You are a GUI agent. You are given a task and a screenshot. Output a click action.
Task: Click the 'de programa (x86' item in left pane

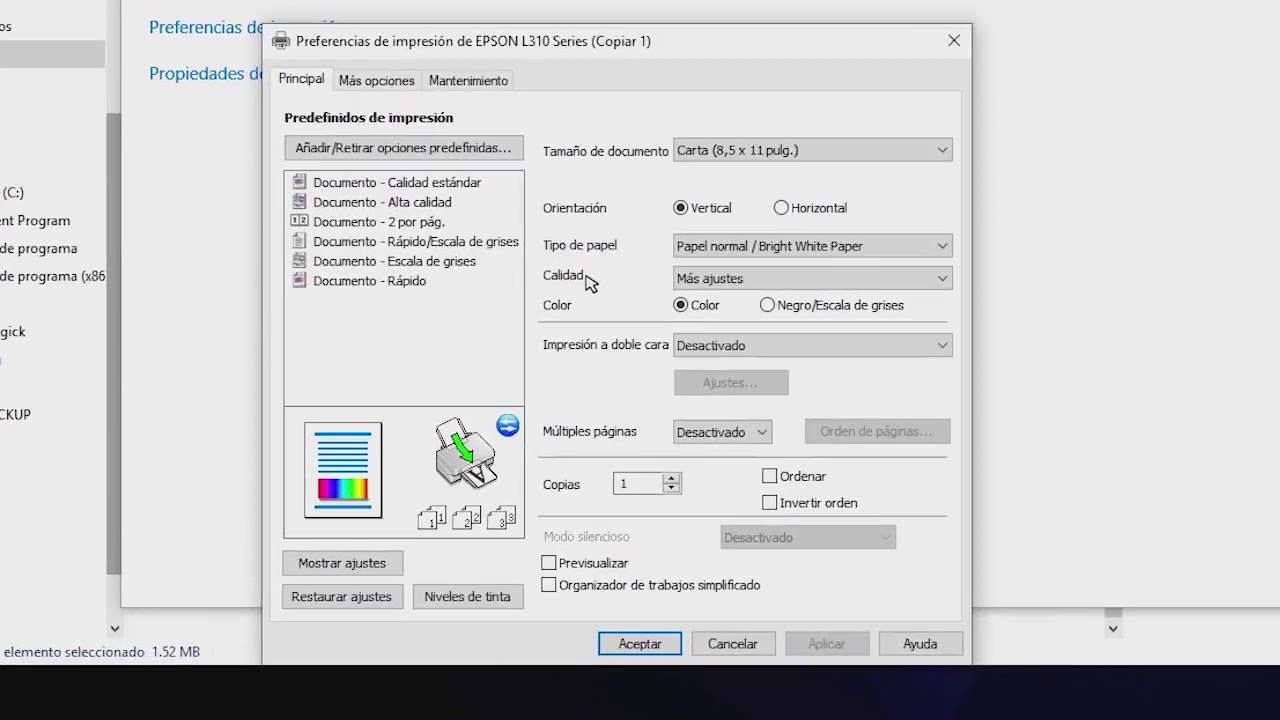[52, 276]
